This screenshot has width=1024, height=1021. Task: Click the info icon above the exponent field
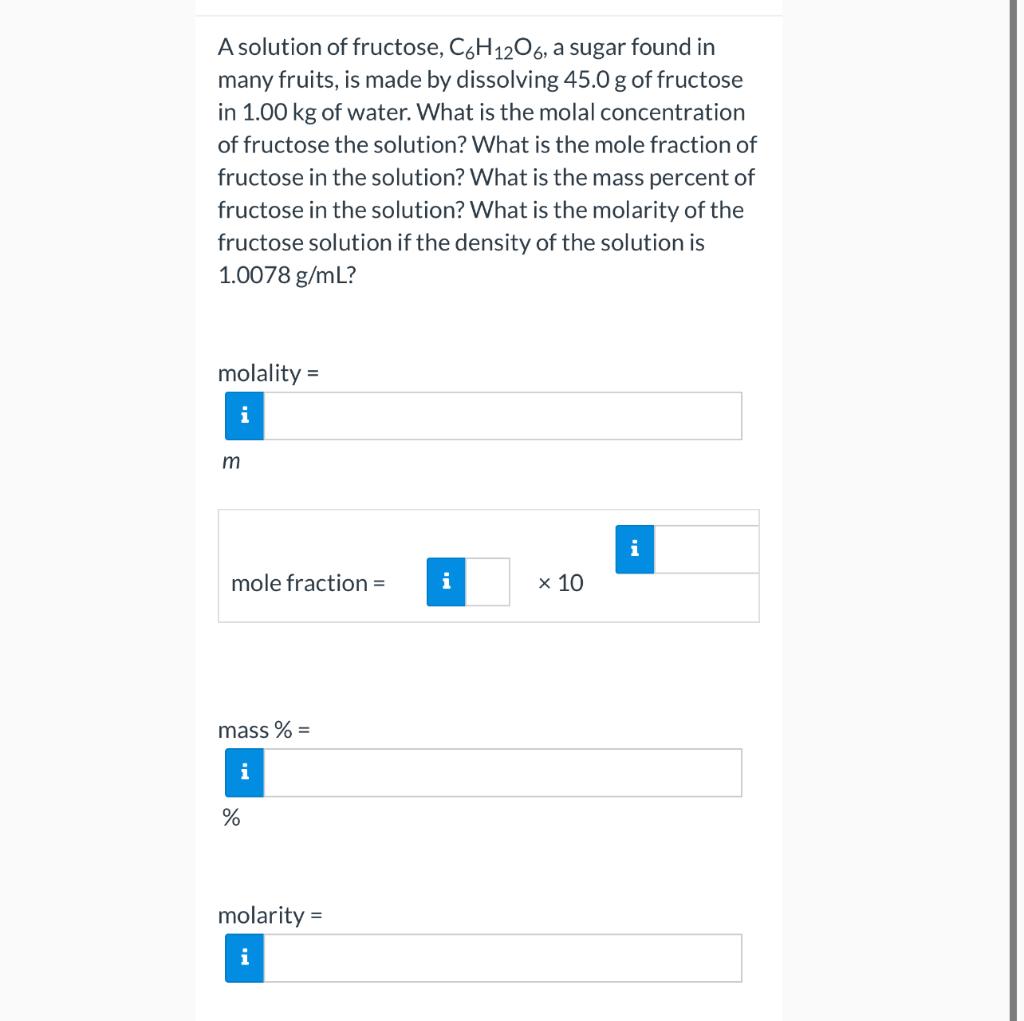click(633, 548)
